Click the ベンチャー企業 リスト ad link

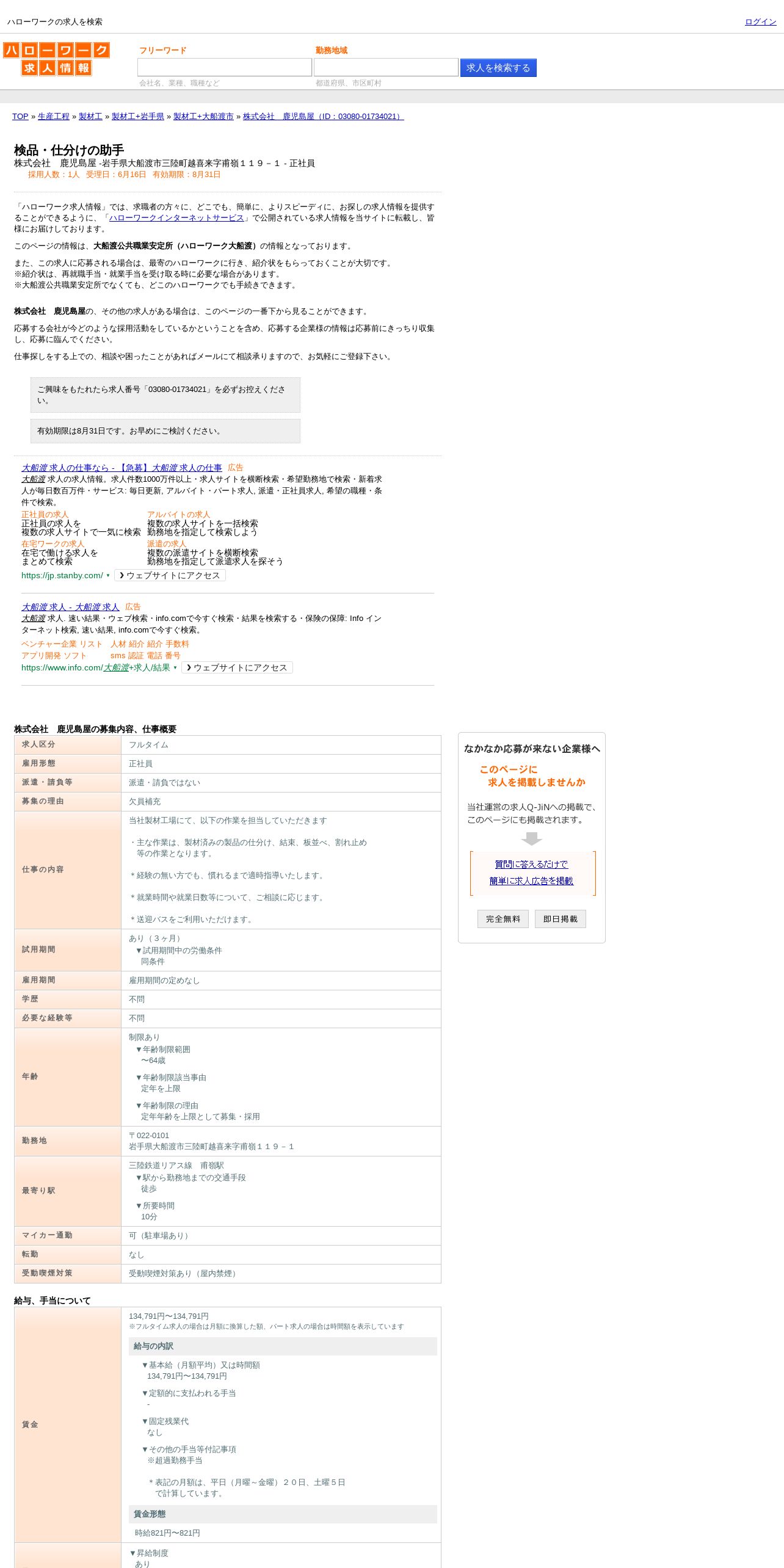(x=62, y=644)
